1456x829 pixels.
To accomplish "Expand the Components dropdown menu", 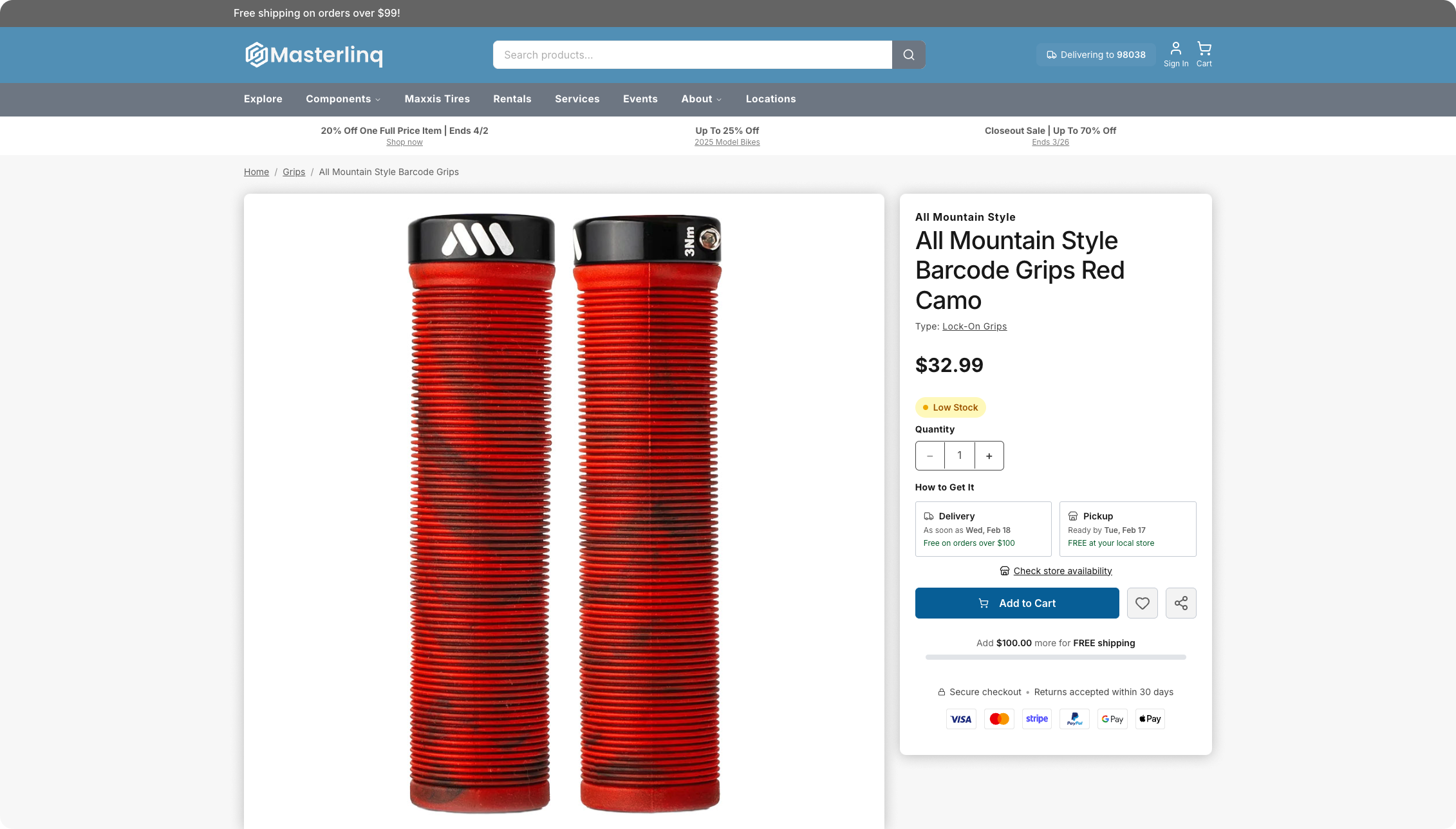I will click(x=343, y=99).
